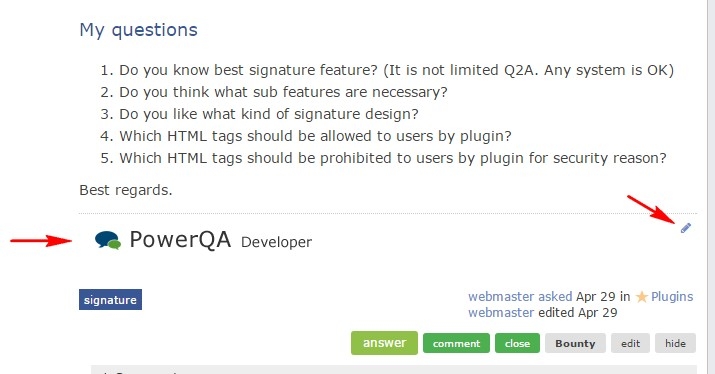Click the gray comment panel below buttons
Viewport: 715px width, 374px height.
394,369
